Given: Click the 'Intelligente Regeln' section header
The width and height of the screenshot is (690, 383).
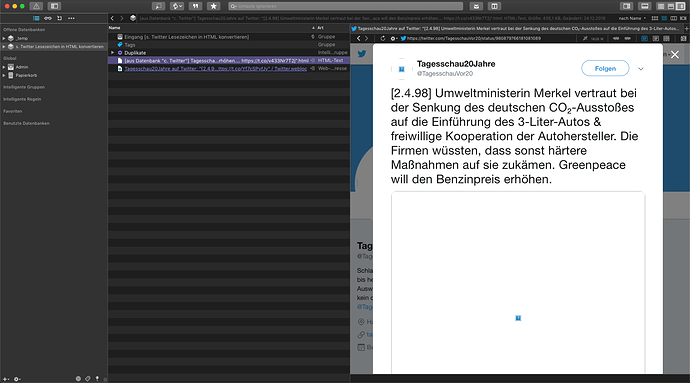Looking at the screenshot, I should point(22,99).
